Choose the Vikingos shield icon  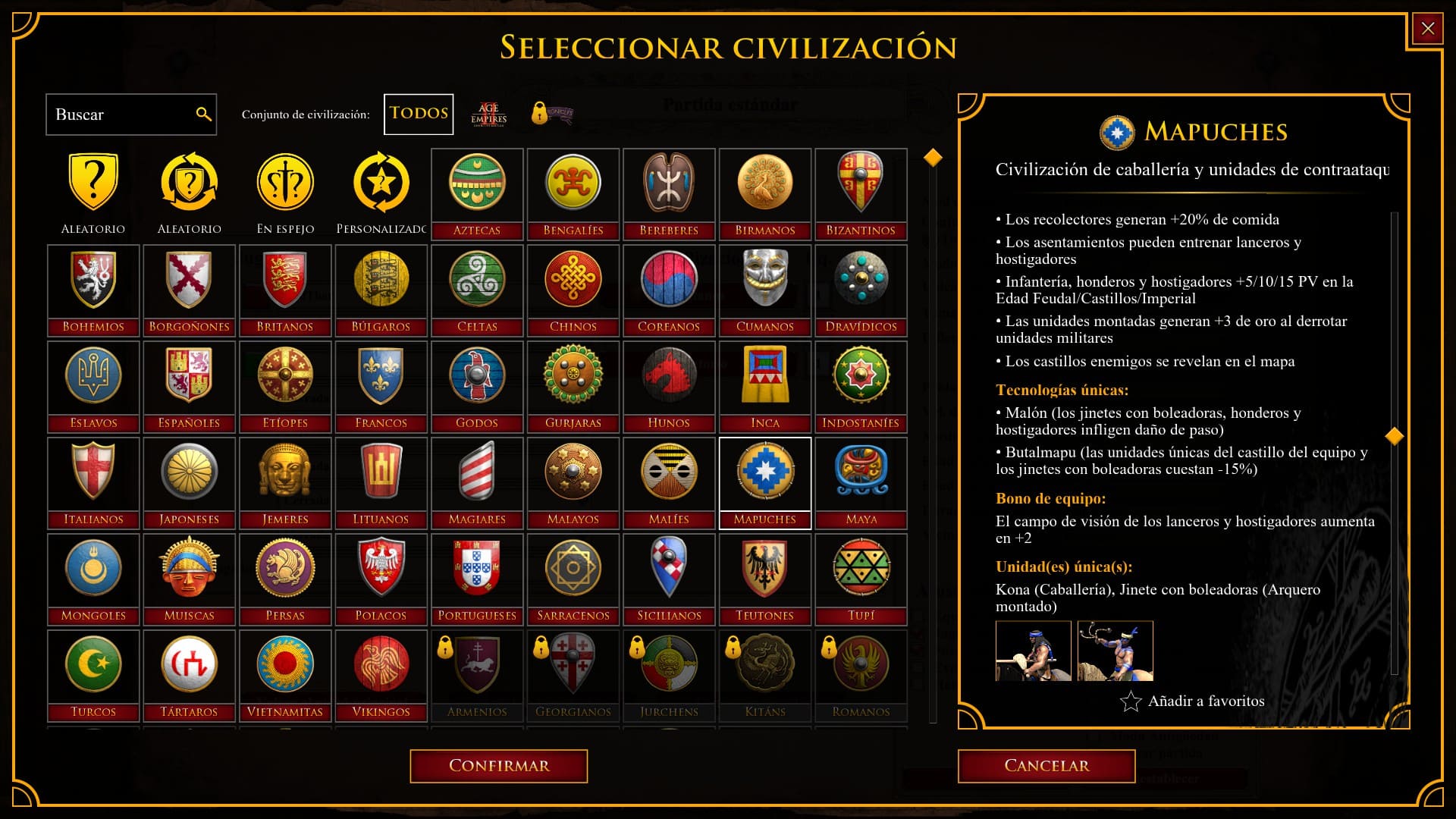(381, 676)
